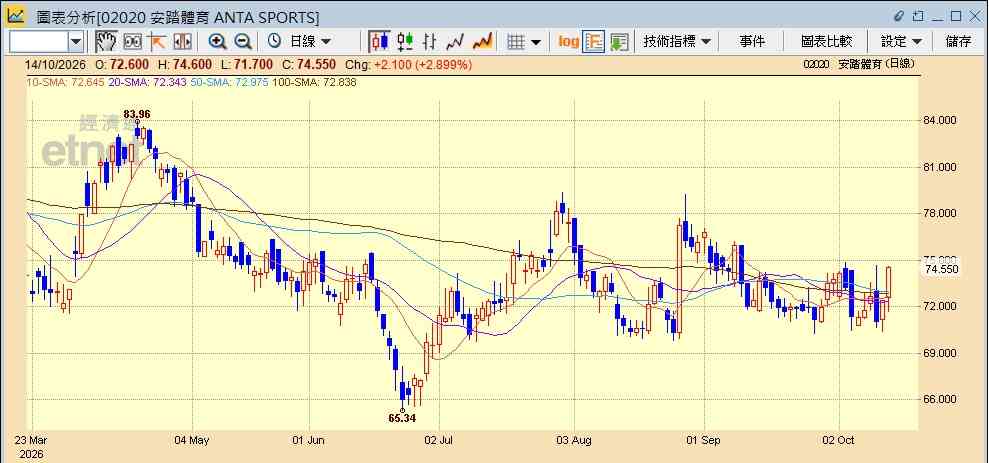Switch to line chart type
Image resolution: width=989 pixels, height=463 pixels.
point(455,42)
